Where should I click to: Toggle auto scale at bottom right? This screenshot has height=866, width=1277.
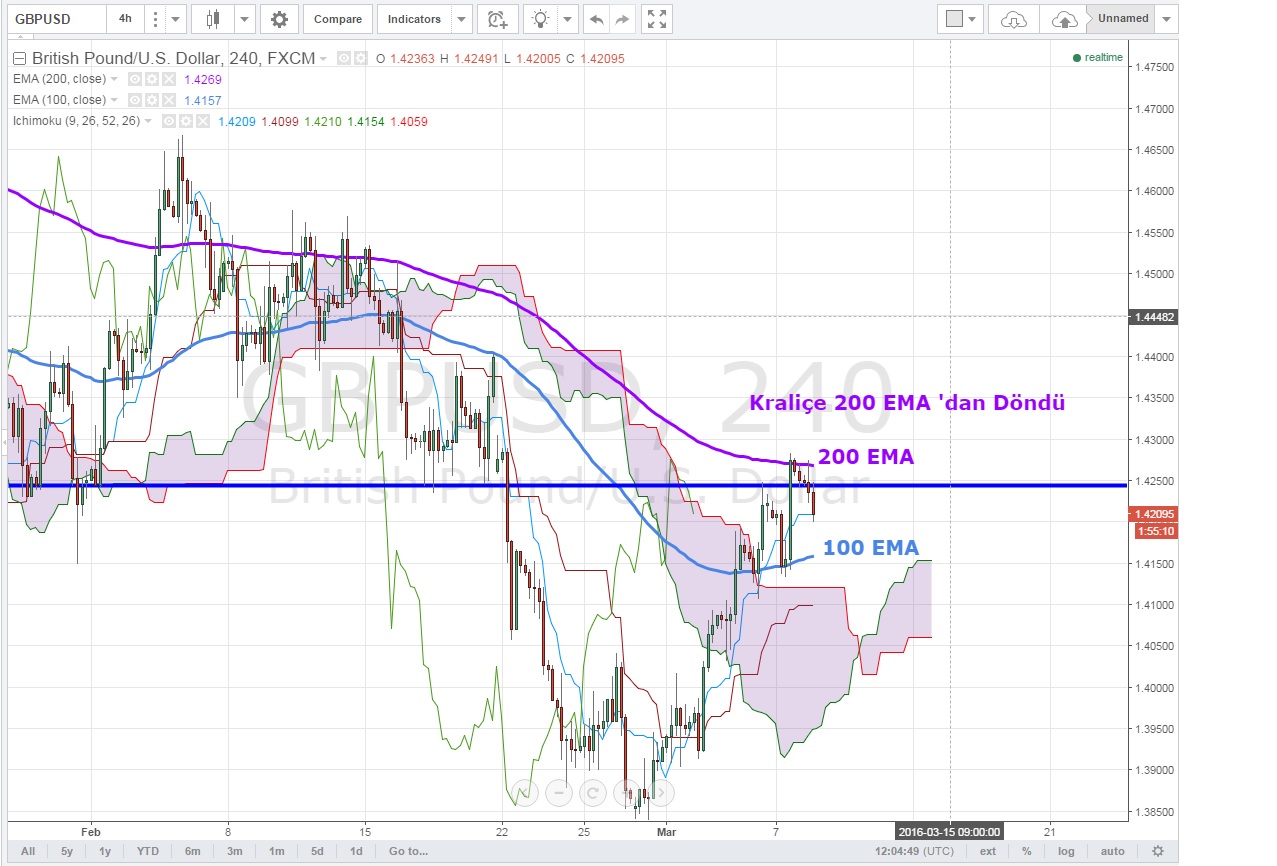pyautogui.click(x=1112, y=851)
